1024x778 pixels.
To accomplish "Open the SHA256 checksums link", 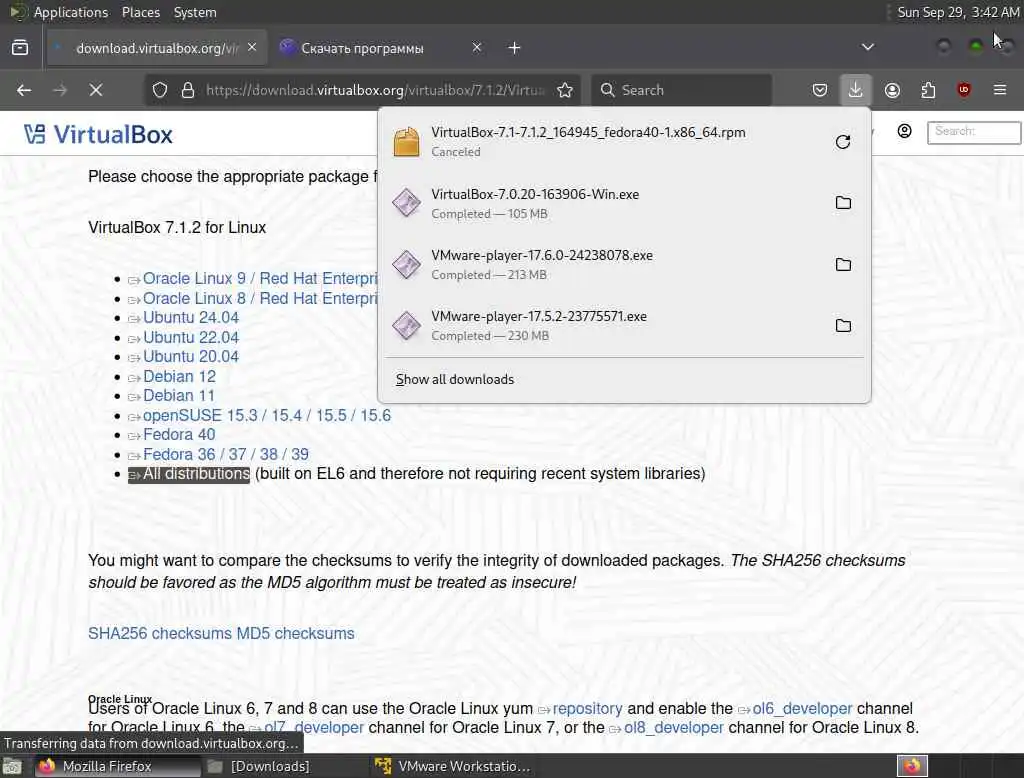I will point(159,634).
